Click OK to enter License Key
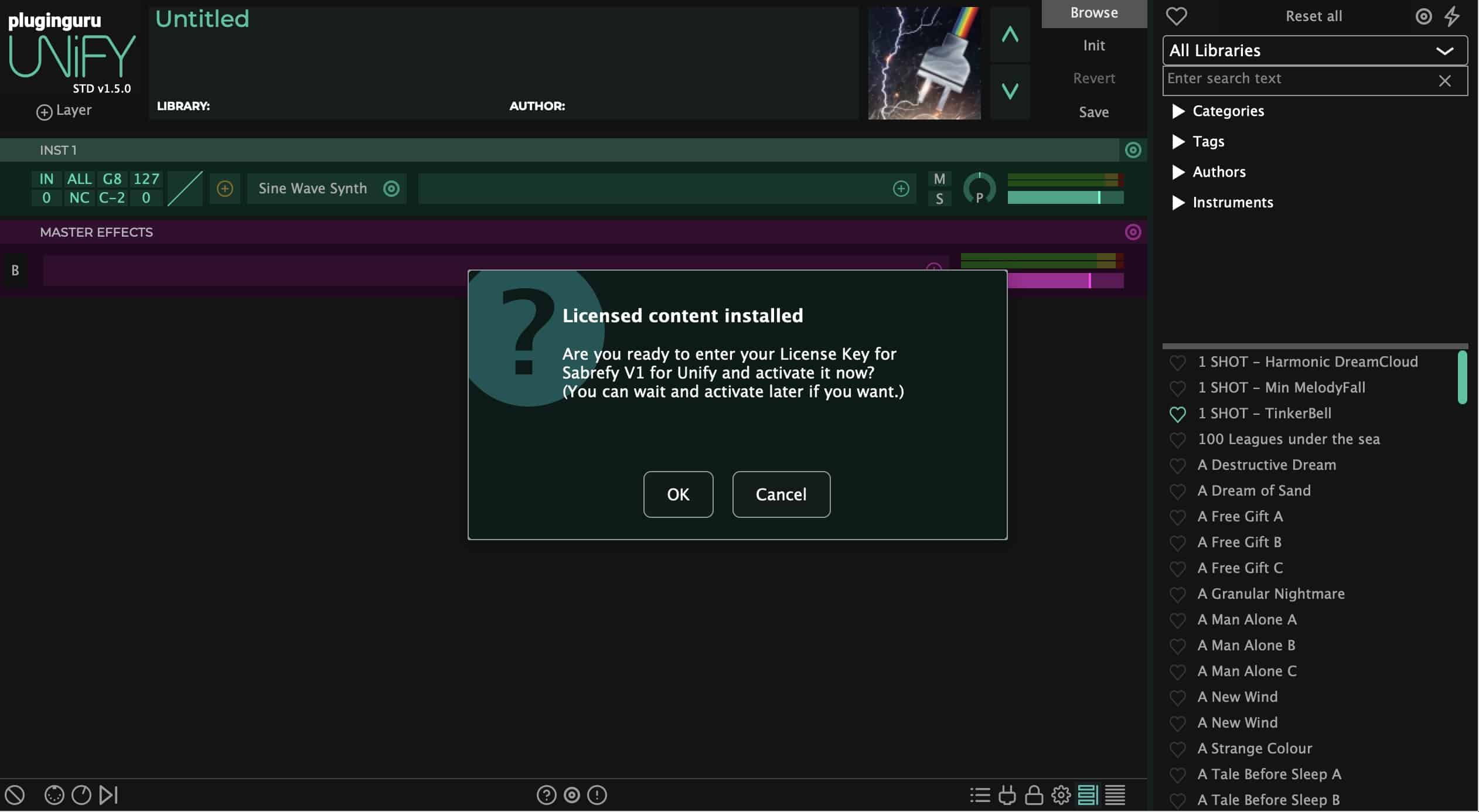This screenshot has width=1479, height=812. [x=678, y=494]
